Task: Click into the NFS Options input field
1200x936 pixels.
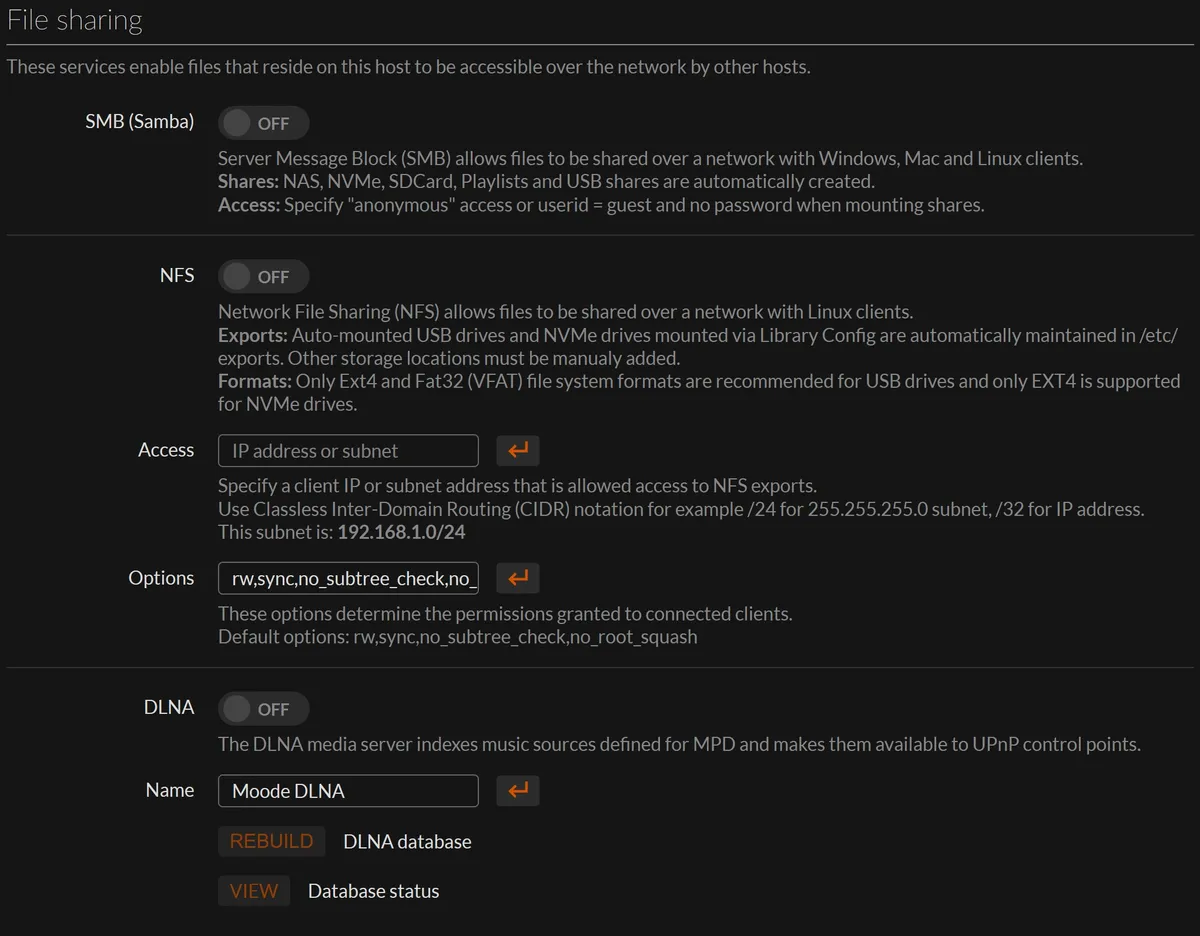Action: pyautogui.click(x=348, y=578)
